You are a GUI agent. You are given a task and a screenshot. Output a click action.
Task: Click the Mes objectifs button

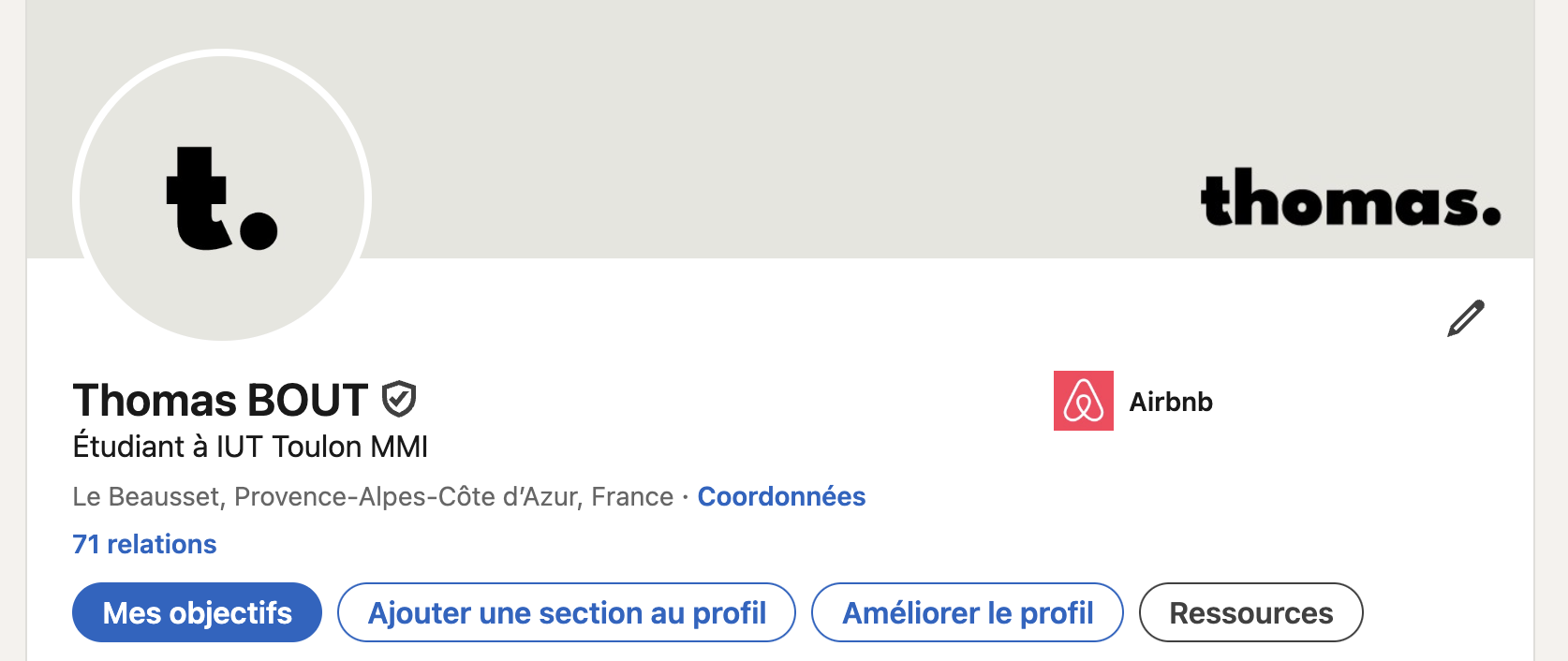click(196, 612)
